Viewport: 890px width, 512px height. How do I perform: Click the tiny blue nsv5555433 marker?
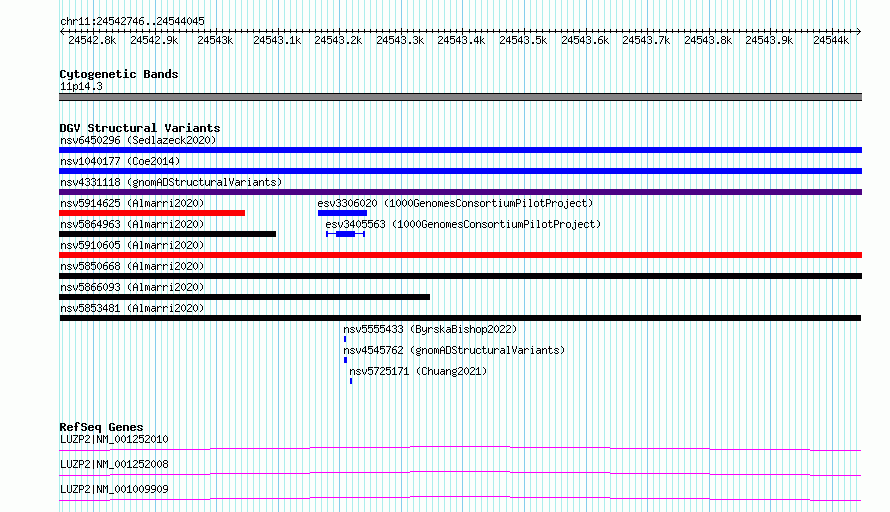click(x=345, y=339)
